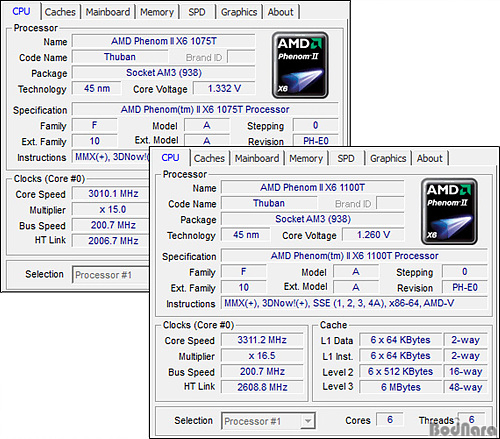Click the L1 Data value 6 x 64 KBytes
Image resolution: width=500 pixels, height=439 pixels.
pos(400,340)
